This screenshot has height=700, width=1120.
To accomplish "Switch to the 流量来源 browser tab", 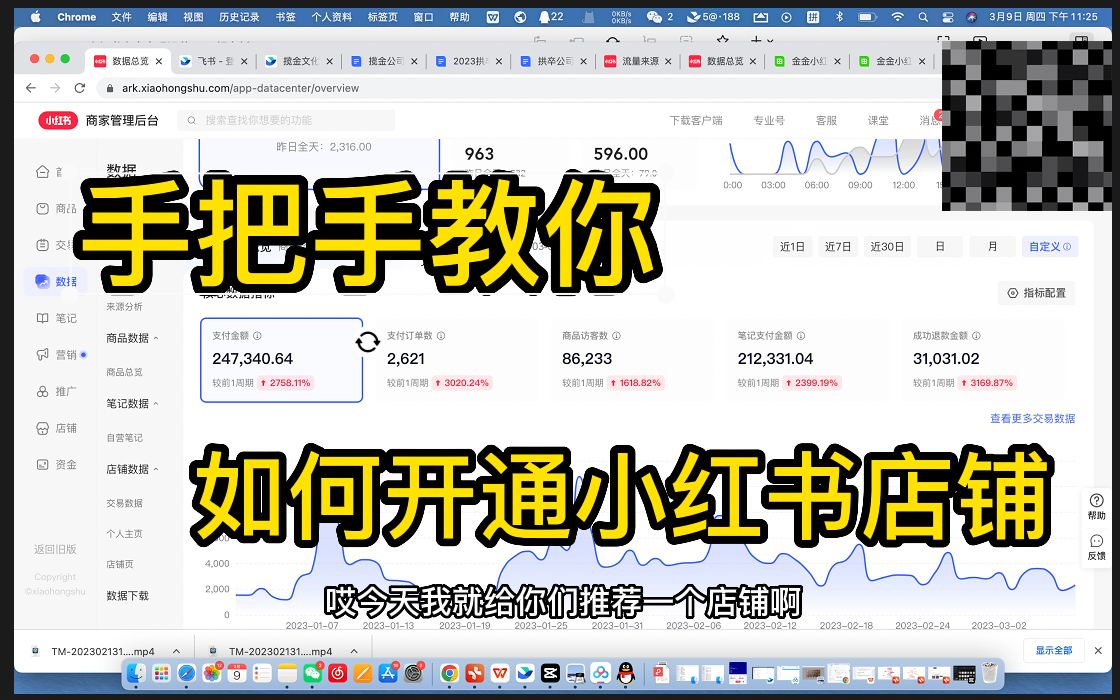I will tap(639, 61).
